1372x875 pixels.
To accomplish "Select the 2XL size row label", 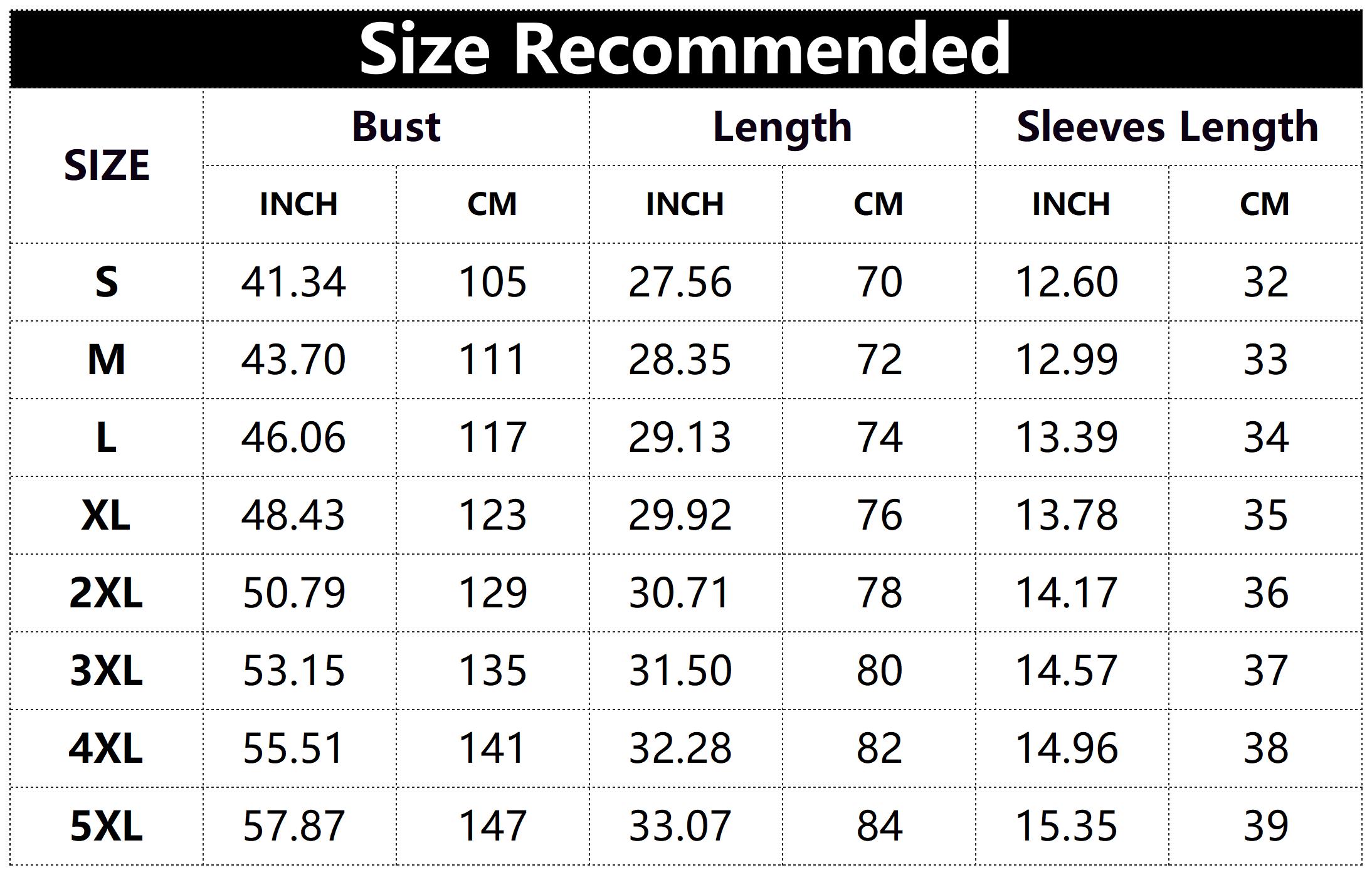I will (x=107, y=593).
